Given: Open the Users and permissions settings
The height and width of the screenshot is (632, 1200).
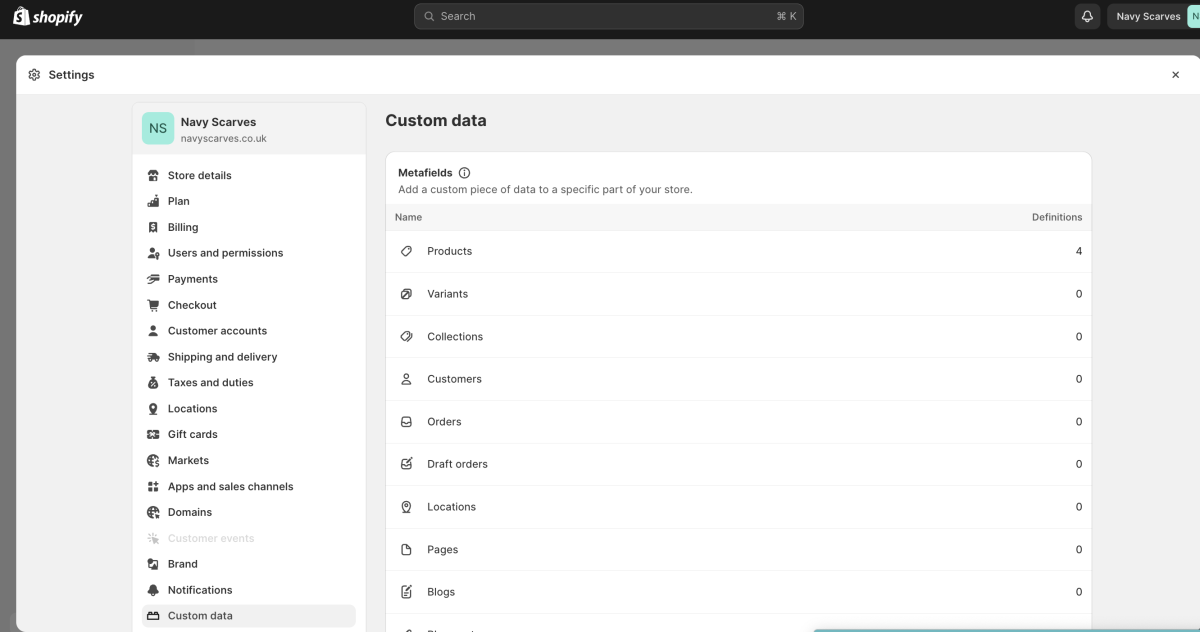Looking at the screenshot, I should [225, 253].
